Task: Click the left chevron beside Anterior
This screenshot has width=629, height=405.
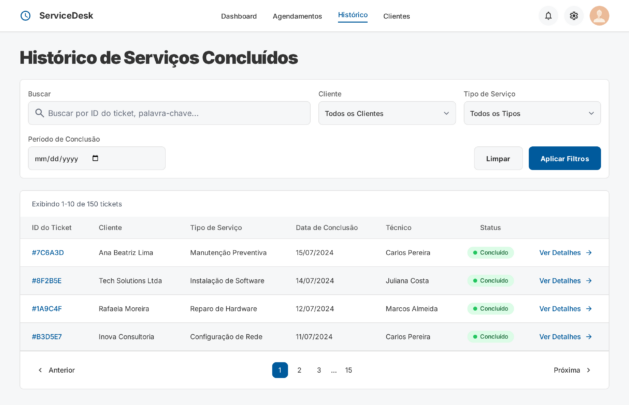Action: [40, 370]
